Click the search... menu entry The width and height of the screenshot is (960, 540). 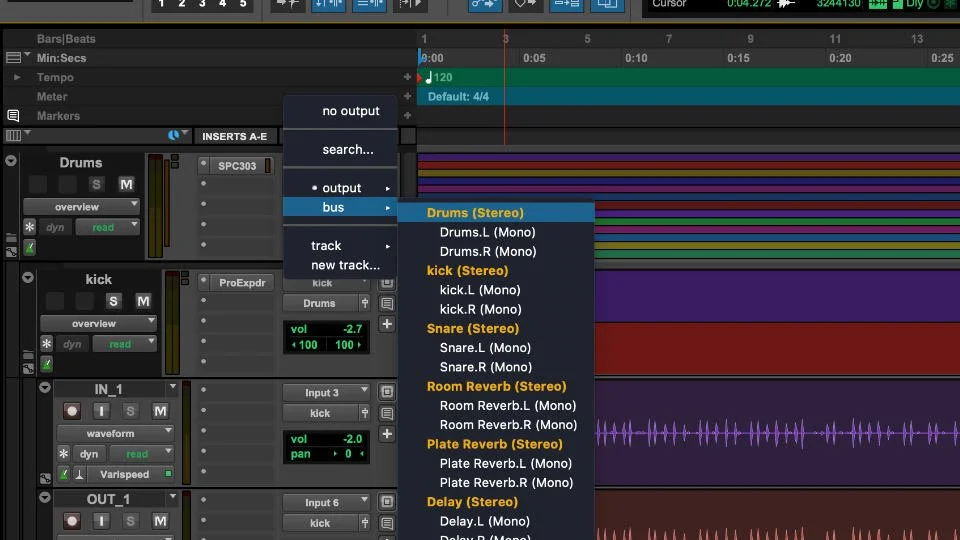click(x=347, y=150)
